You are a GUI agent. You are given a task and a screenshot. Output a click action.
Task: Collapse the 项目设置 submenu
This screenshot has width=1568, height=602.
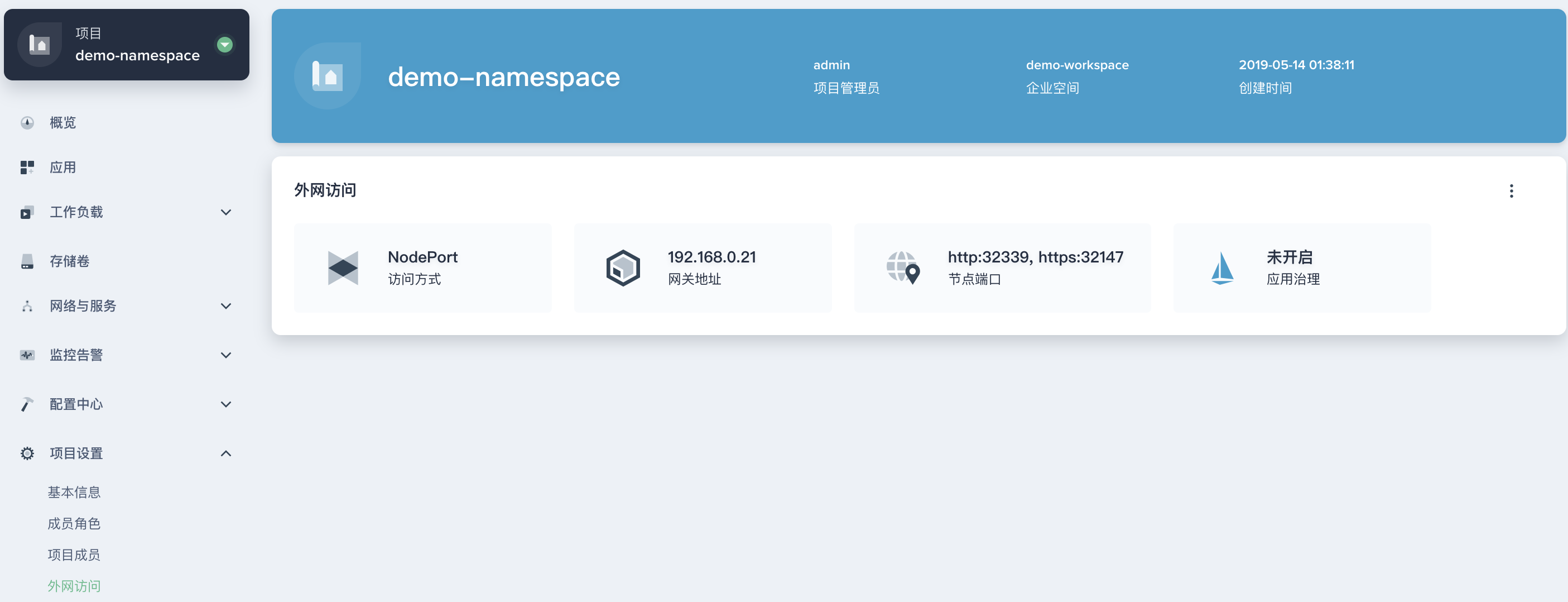(x=226, y=453)
